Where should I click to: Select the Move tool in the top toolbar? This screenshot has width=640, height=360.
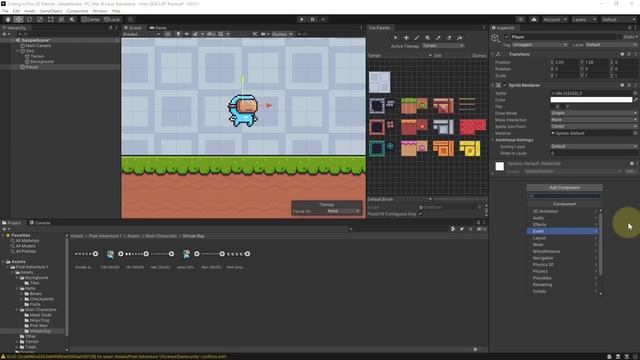pyautogui.click(x=18, y=19)
